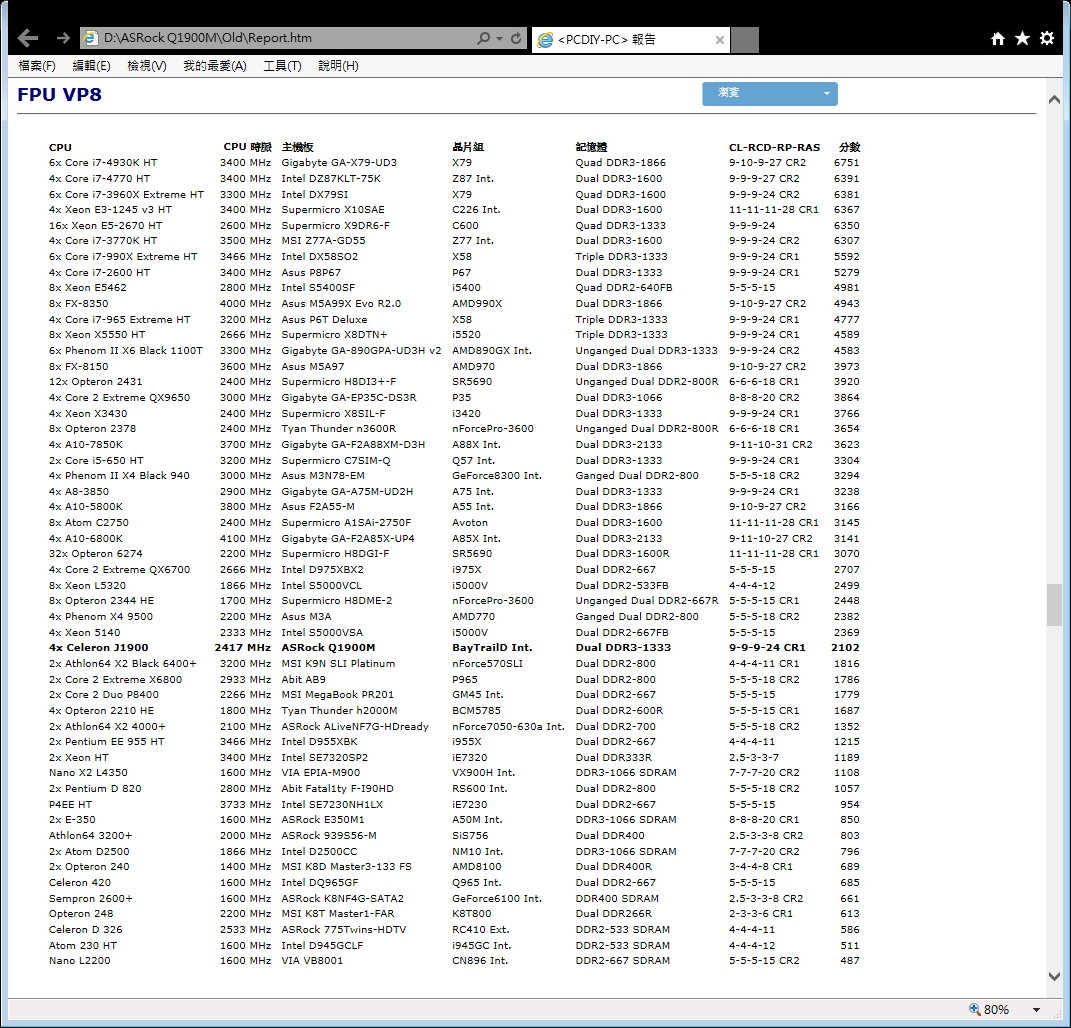Open a new blank tab

click(x=745, y=40)
